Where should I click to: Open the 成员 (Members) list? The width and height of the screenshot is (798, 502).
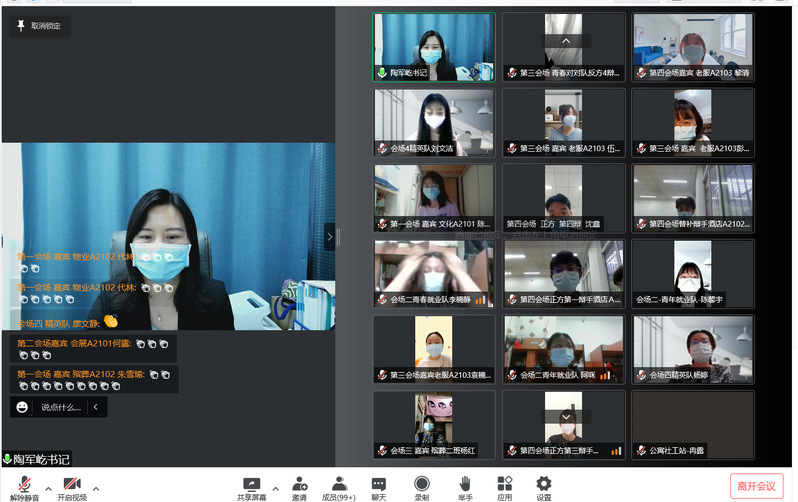point(338,485)
